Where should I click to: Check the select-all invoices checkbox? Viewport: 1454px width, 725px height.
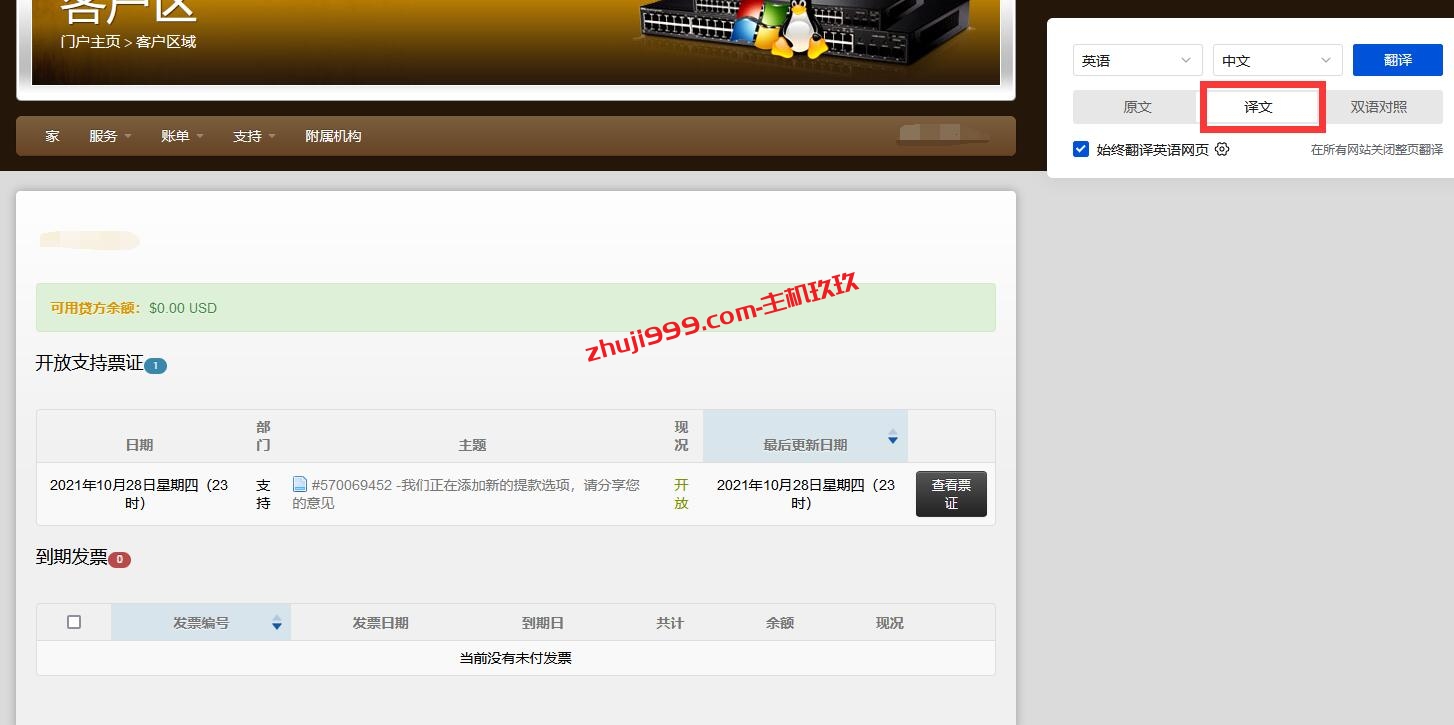click(x=74, y=622)
